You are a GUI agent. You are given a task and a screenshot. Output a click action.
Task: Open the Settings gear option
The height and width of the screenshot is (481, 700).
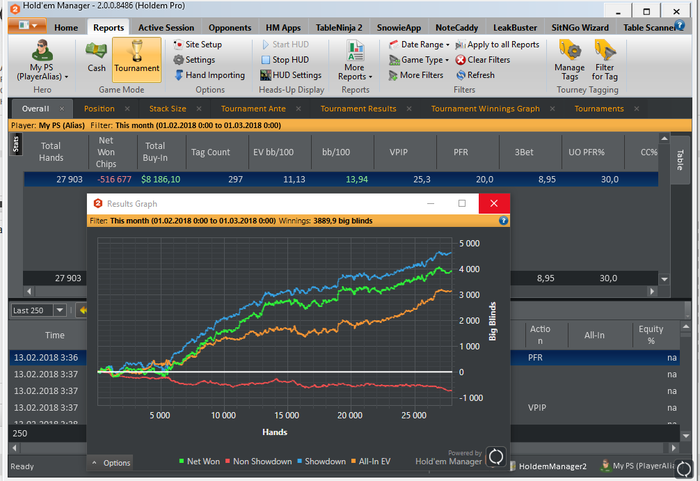tap(194, 59)
